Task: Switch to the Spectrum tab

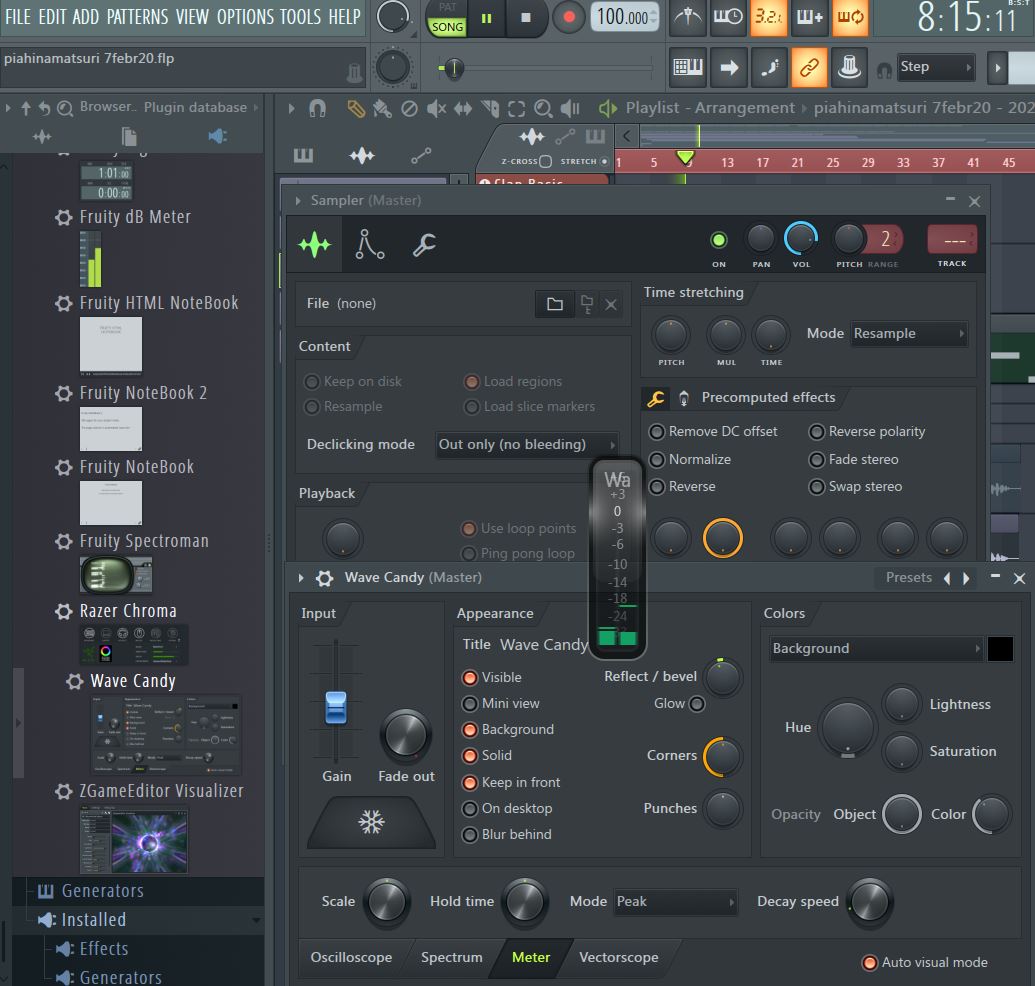Action: click(x=451, y=958)
